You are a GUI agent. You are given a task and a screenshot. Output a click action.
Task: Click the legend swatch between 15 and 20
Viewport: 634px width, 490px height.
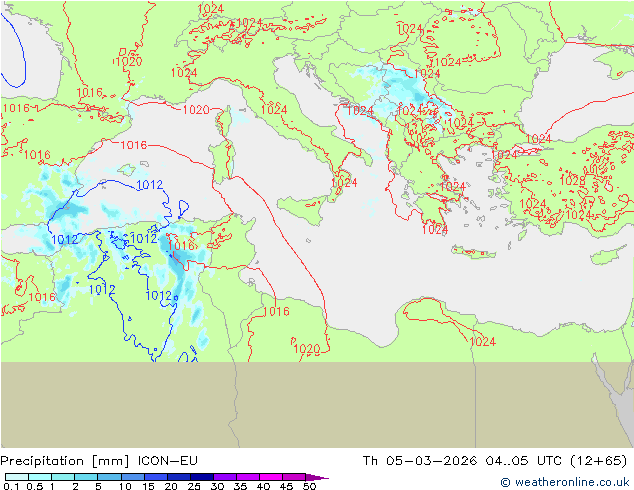[155, 477]
